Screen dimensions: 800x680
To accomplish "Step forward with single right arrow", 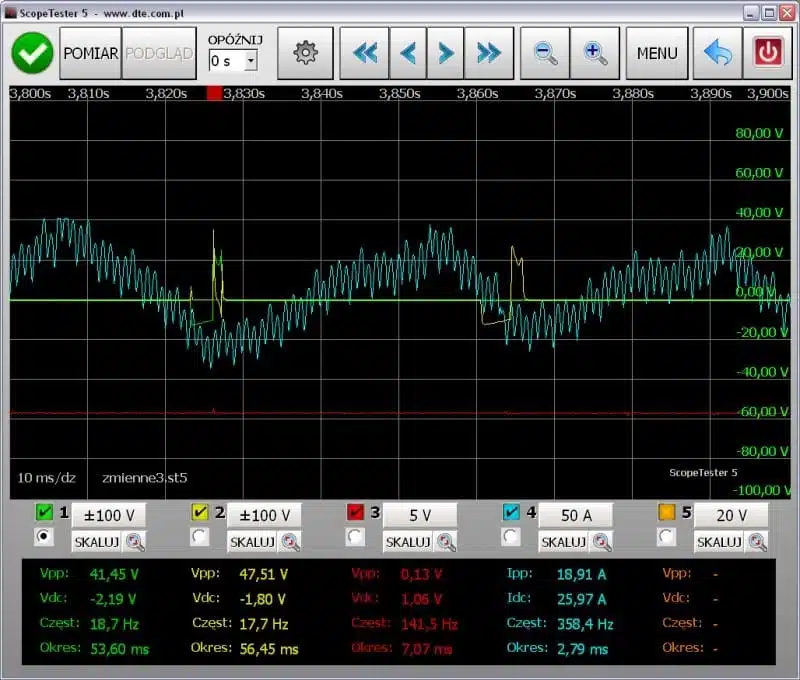I will (447, 54).
